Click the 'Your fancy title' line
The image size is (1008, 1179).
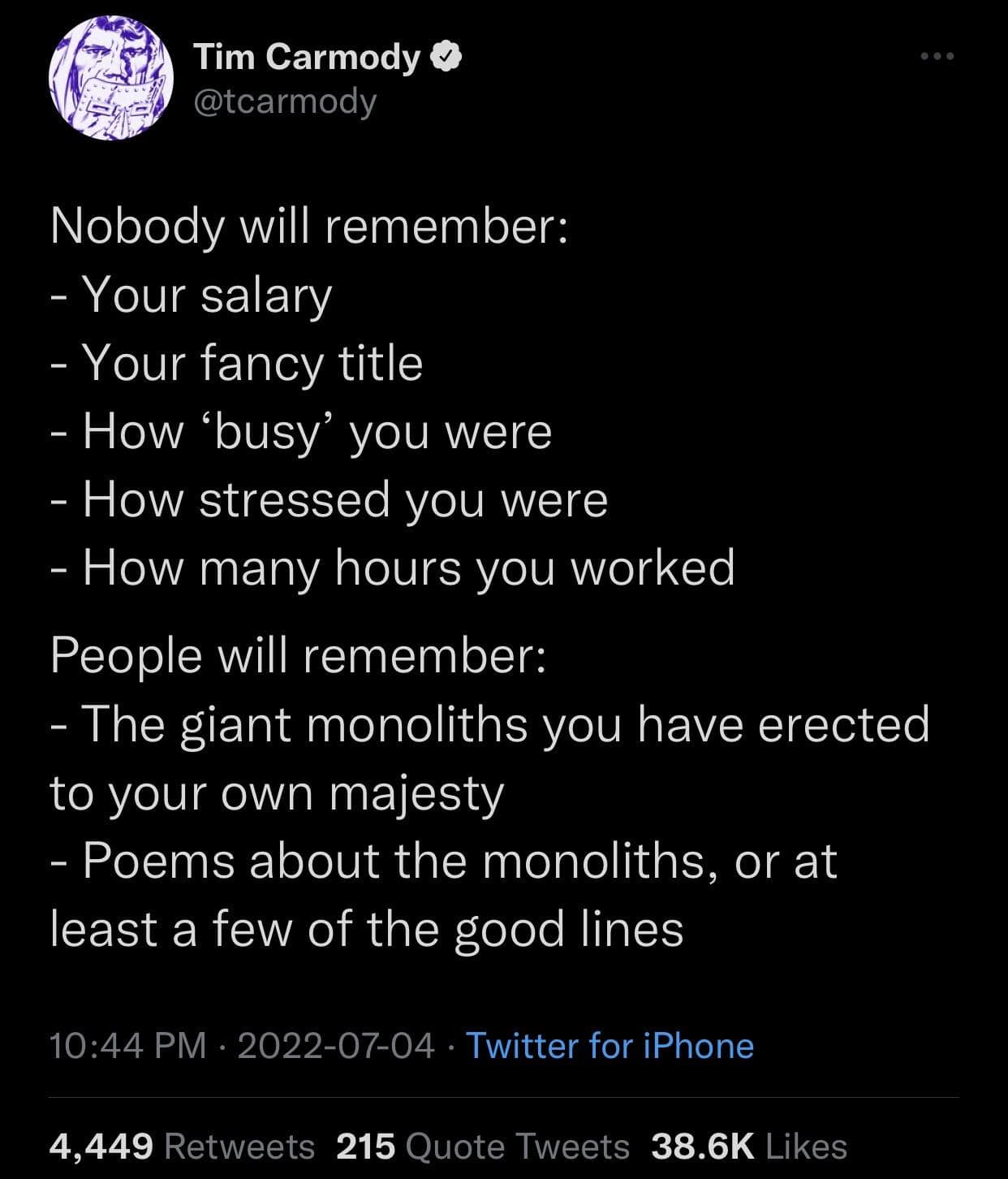pyautogui.click(x=252, y=363)
